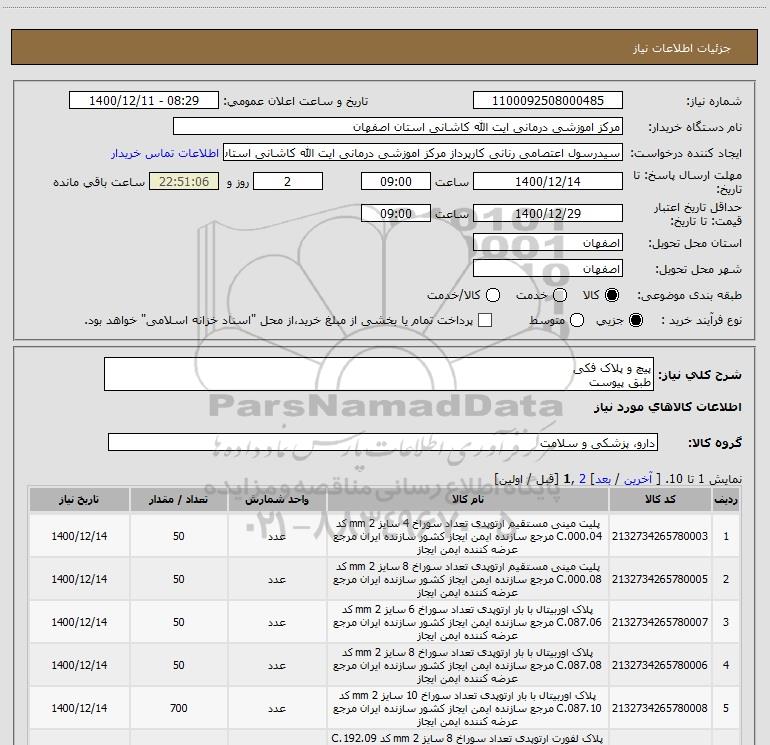Click the need date 1400/12/14 in row 3
Screen dimensions: 770x745
pyautogui.click(x=79, y=622)
